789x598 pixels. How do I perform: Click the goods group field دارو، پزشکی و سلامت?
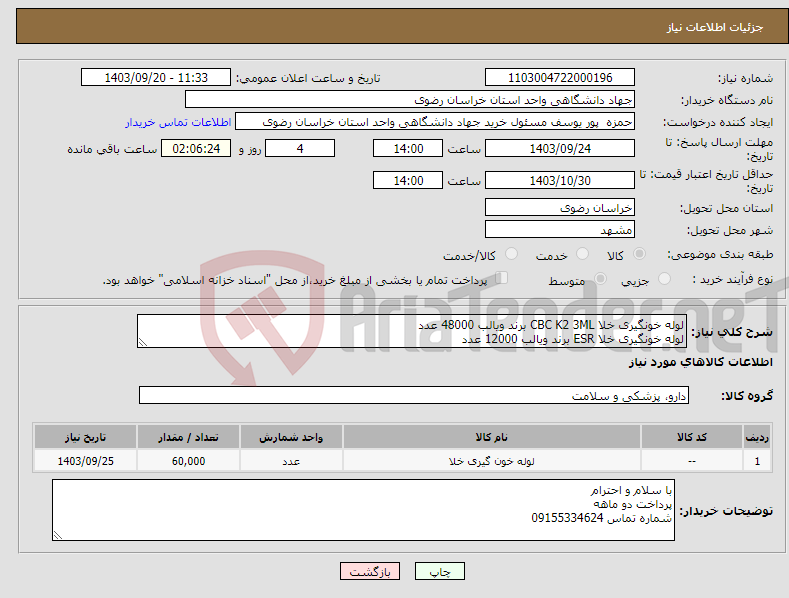point(414,396)
